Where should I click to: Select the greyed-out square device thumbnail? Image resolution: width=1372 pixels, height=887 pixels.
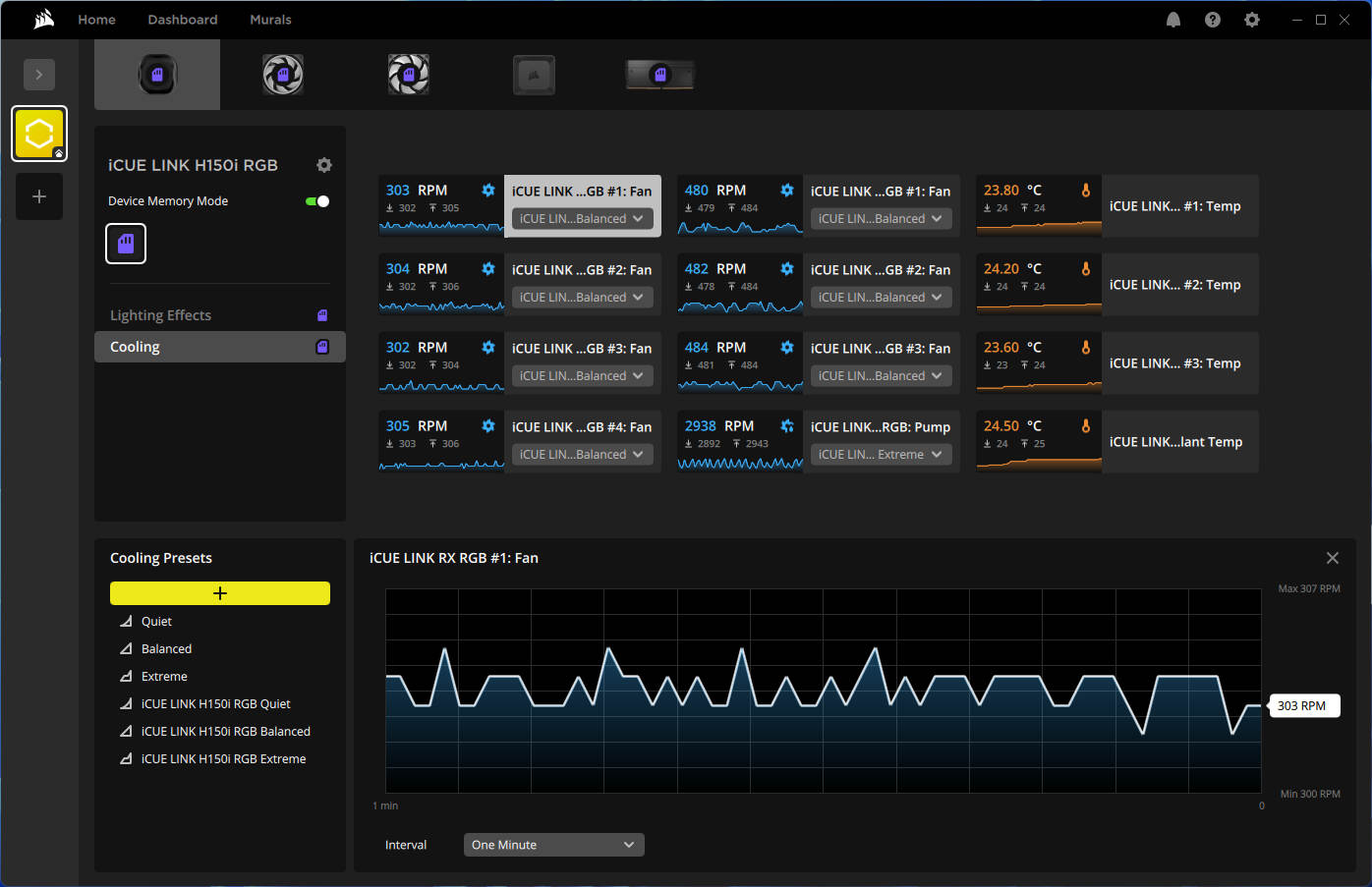pos(535,75)
